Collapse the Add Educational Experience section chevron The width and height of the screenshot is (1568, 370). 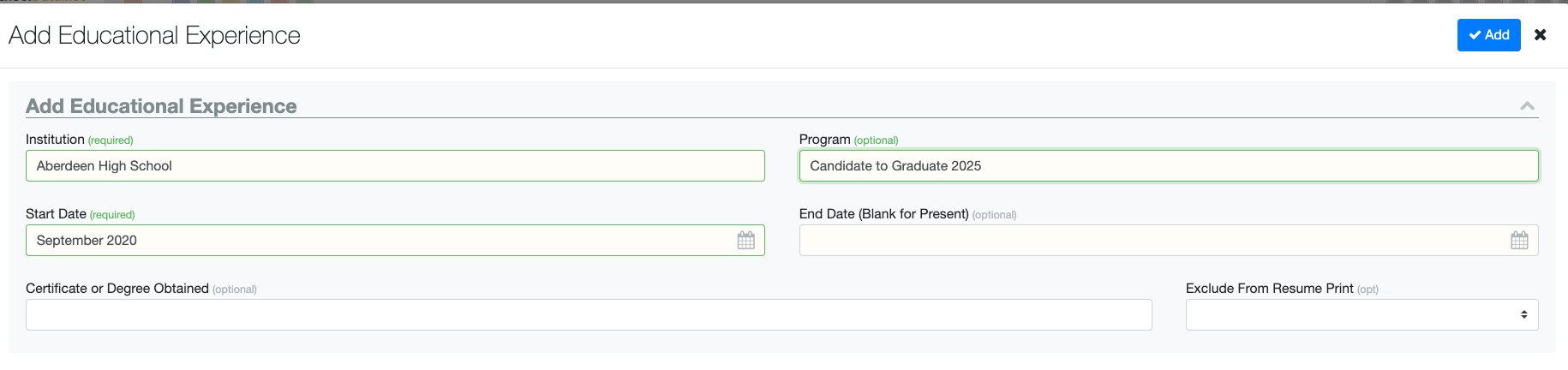coord(1527,106)
